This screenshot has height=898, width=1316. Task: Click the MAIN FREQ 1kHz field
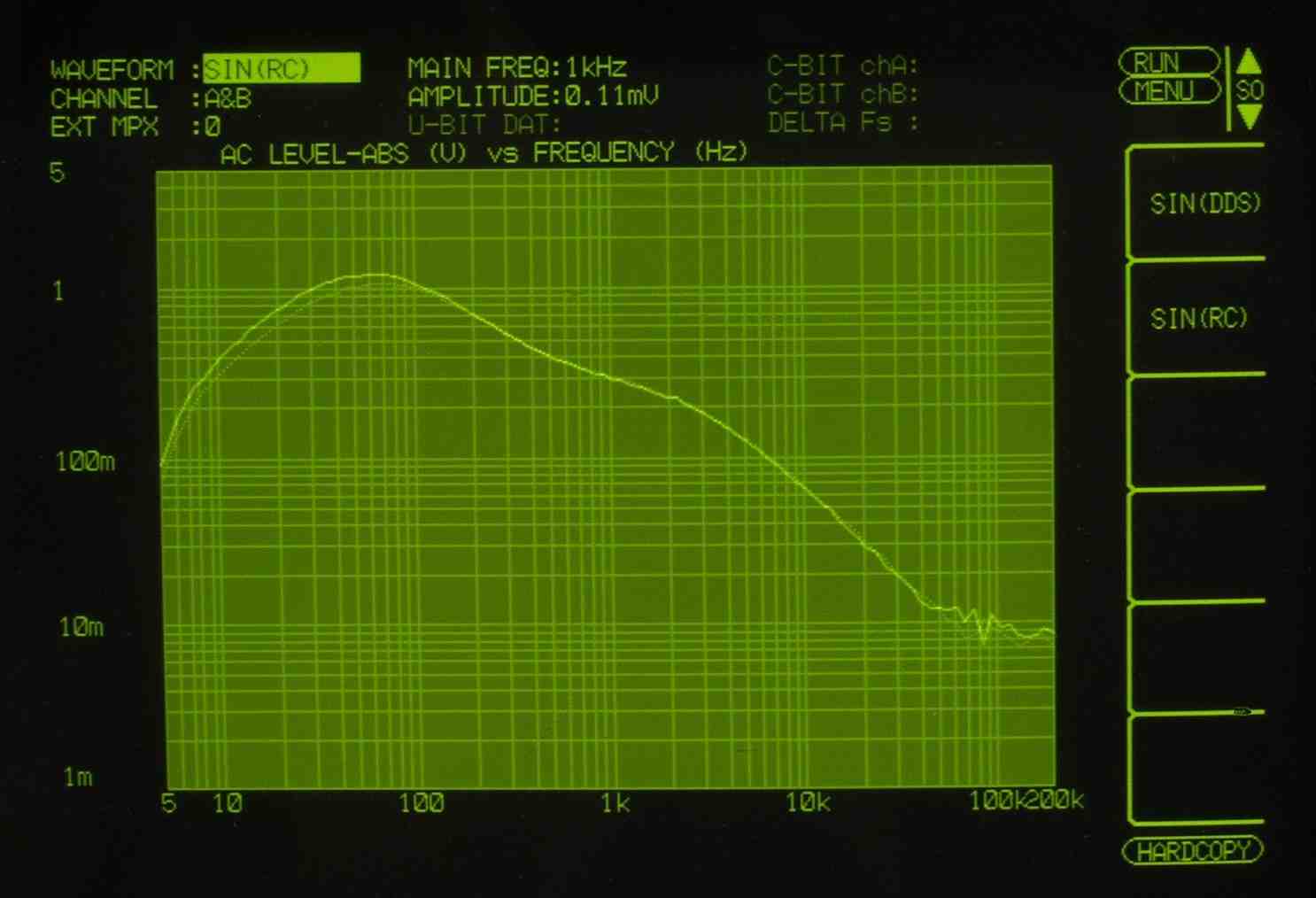pos(517,68)
